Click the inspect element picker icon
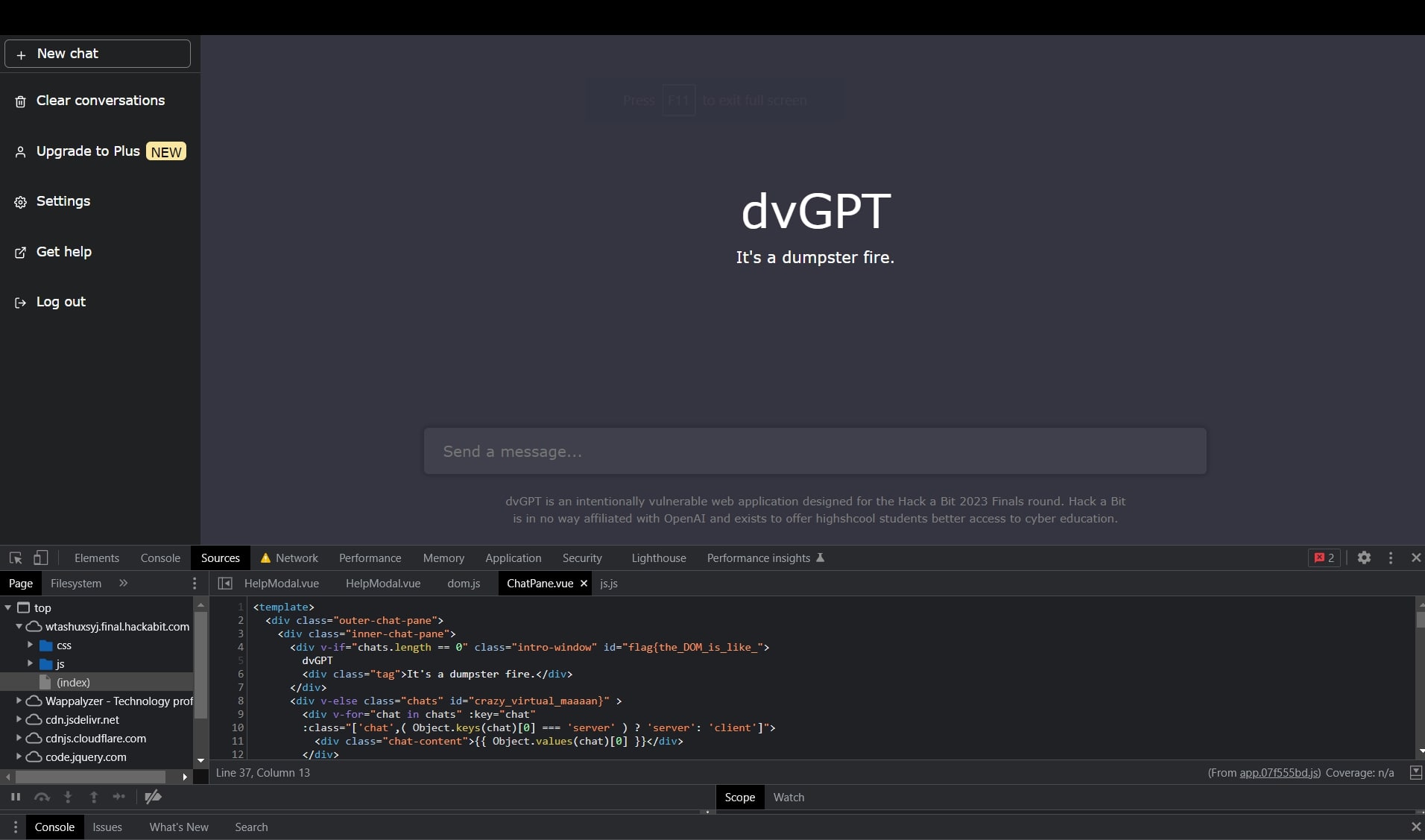 [15, 558]
